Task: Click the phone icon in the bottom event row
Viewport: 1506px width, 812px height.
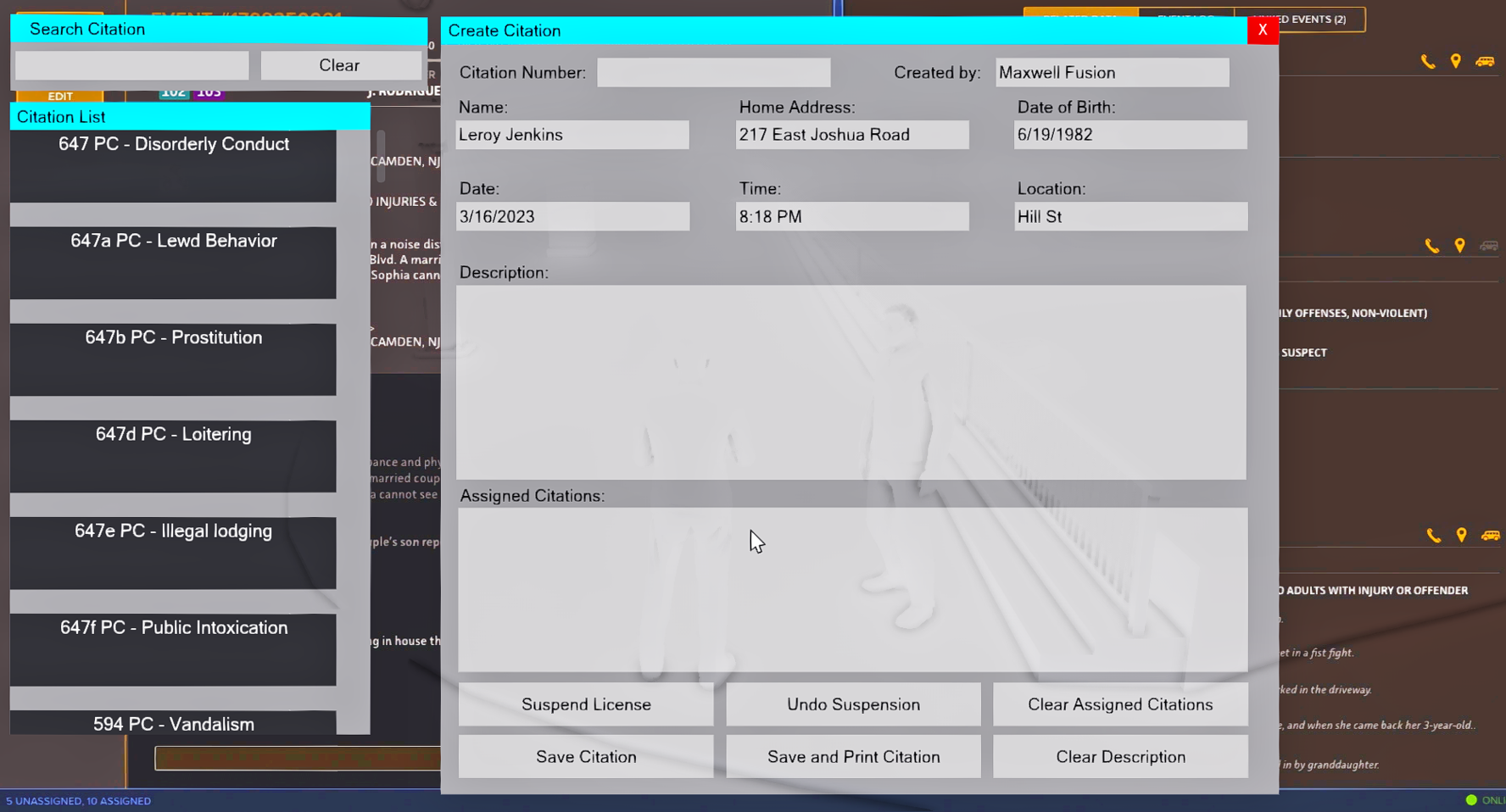Action: click(1433, 535)
